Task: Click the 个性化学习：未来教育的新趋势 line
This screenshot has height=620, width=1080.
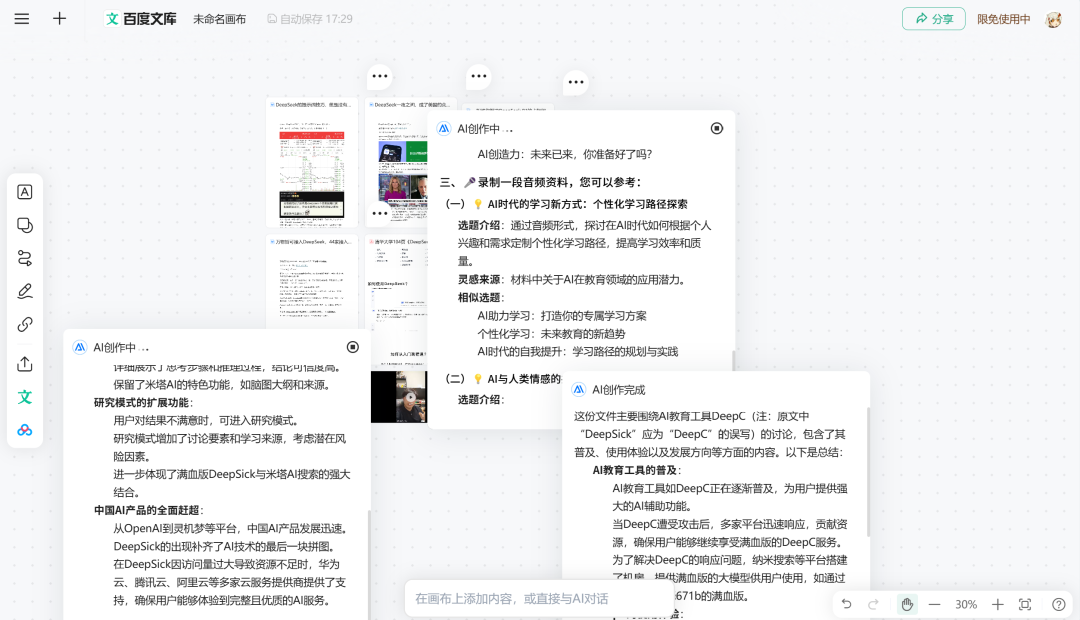Action: coord(551,333)
